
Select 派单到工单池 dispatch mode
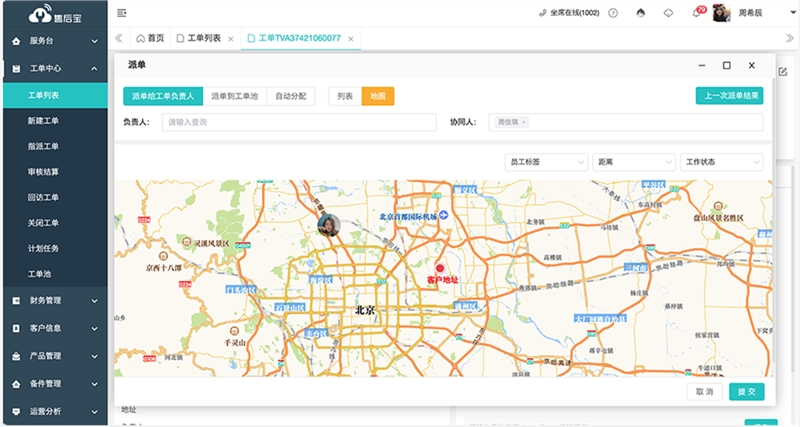pyautogui.click(x=234, y=96)
